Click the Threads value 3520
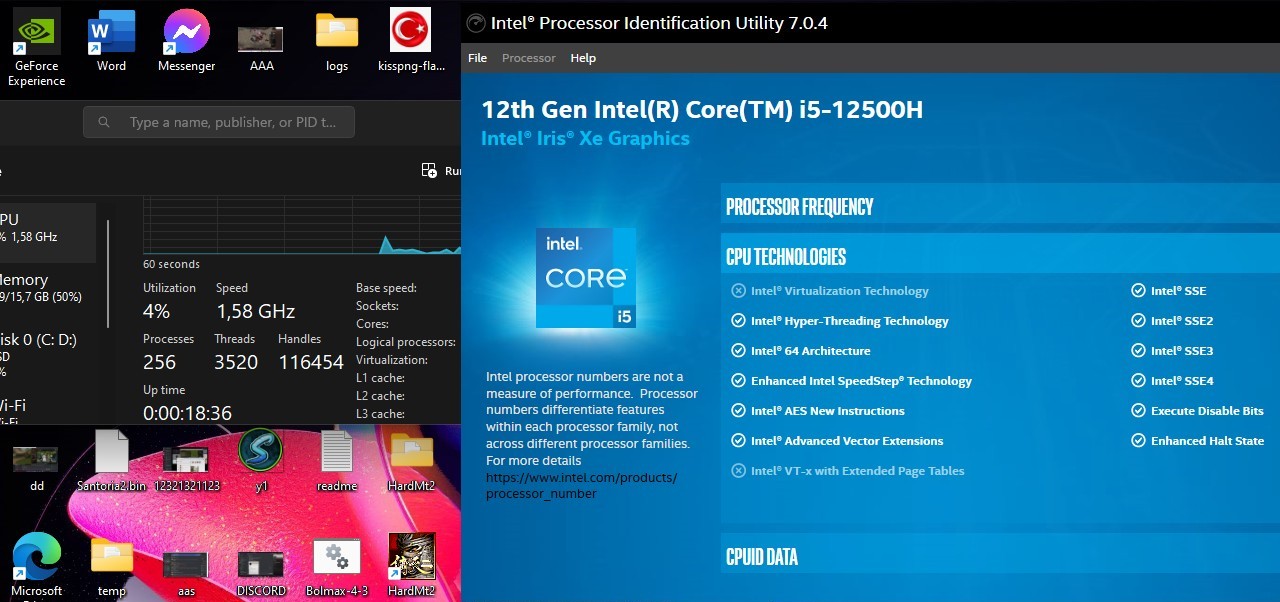This screenshot has height=602, width=1280. point(236,362)
